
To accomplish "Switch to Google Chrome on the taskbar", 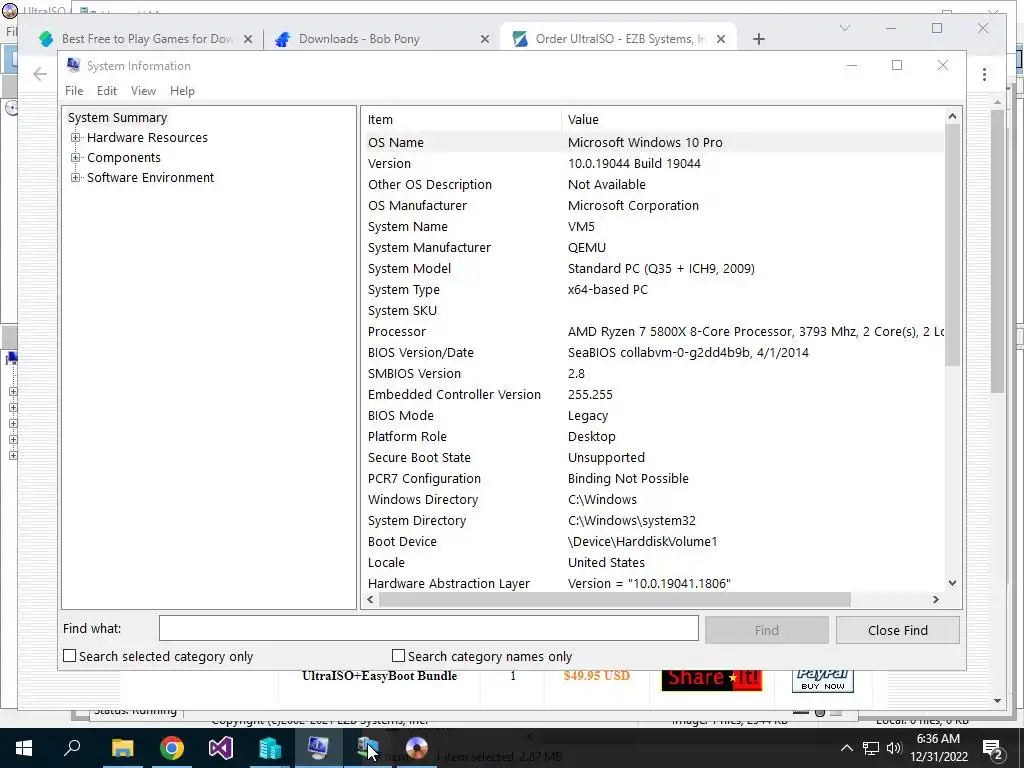I will (x=171, y=748).
